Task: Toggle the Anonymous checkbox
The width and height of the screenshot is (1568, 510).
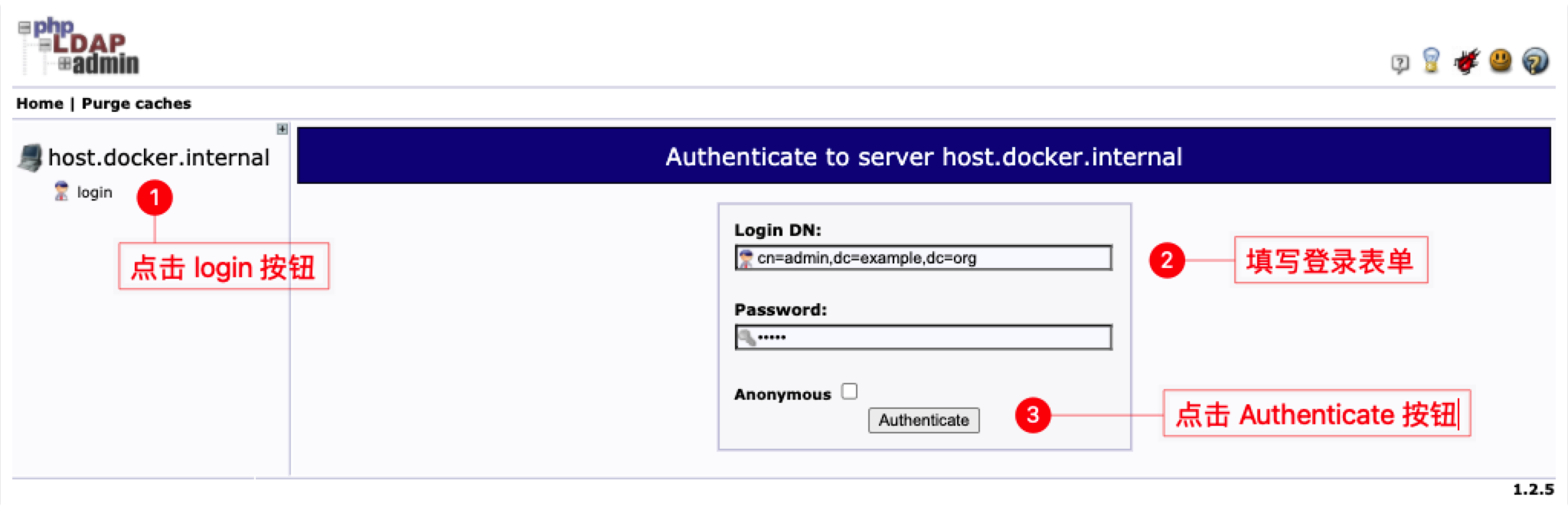Action: click(x=850, y=391)
